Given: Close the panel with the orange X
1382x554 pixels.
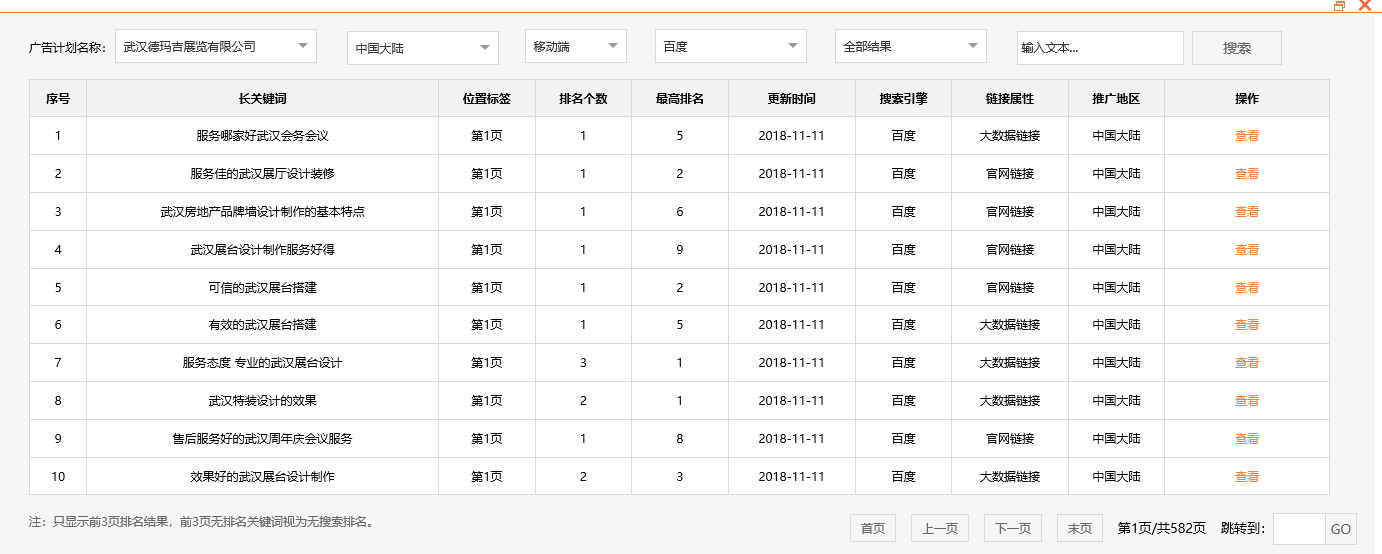Looking at the screenshot, I should click(1364, 6).
